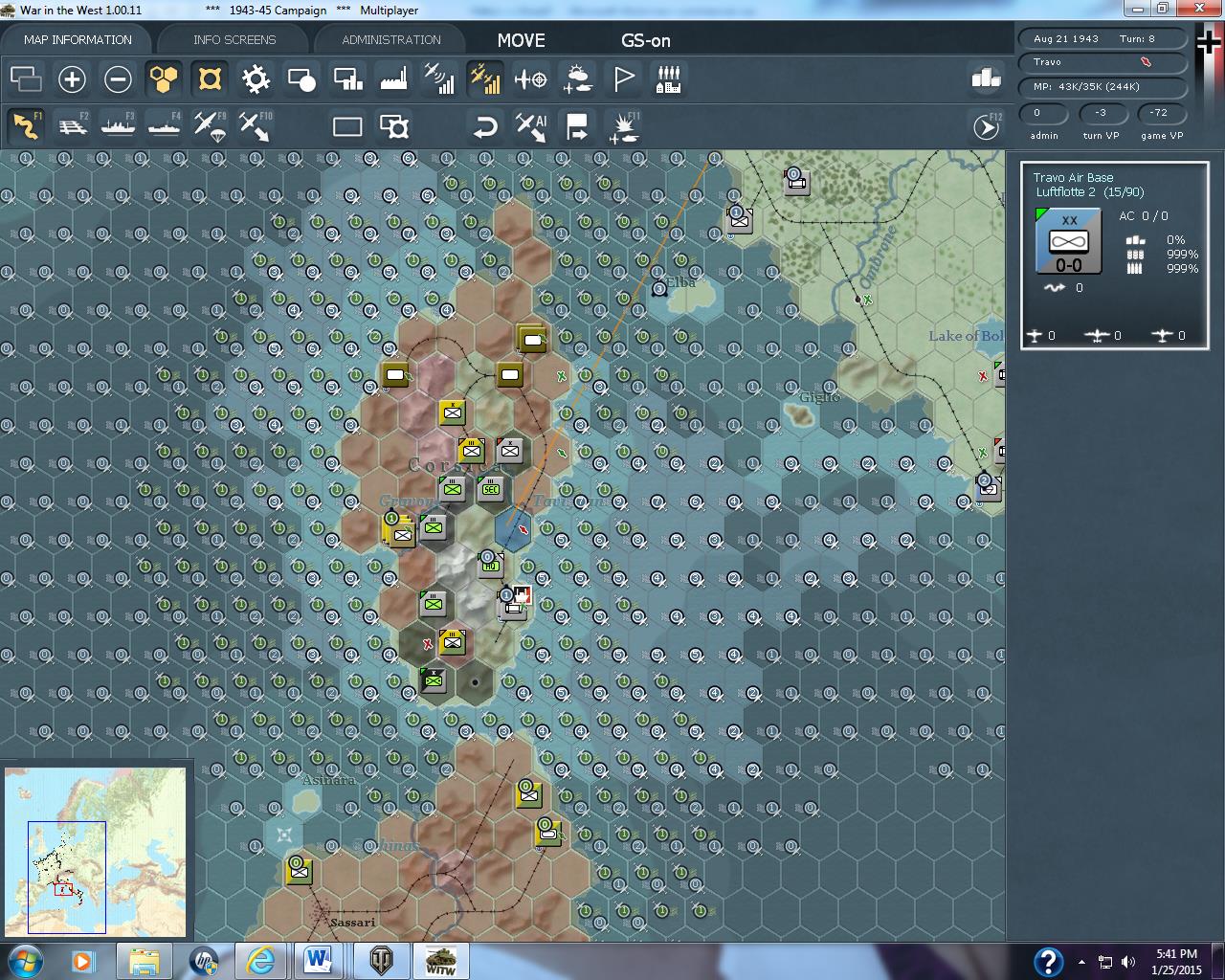Screen dimensions: 1225x980
Task: Click the date and turn display
Action: click(1102, 39)
